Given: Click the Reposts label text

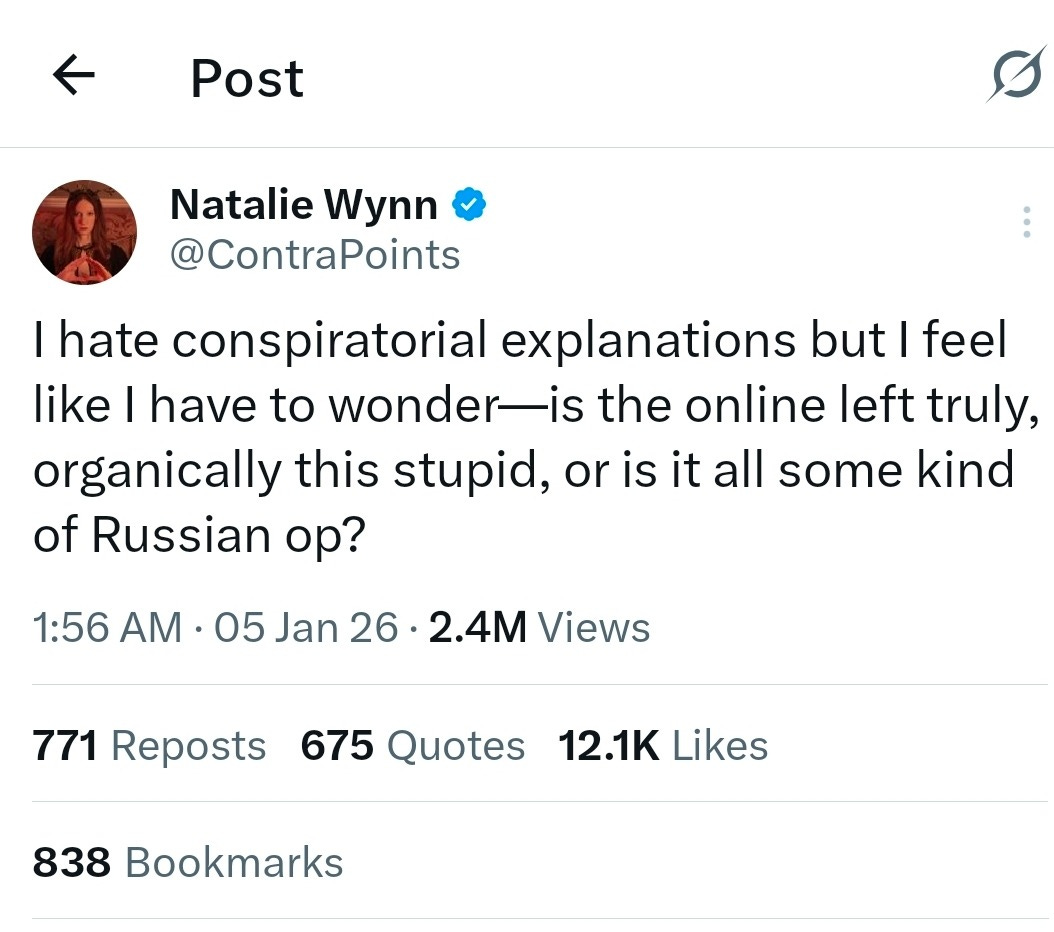Looking at the screenshot, I should 190,745.
